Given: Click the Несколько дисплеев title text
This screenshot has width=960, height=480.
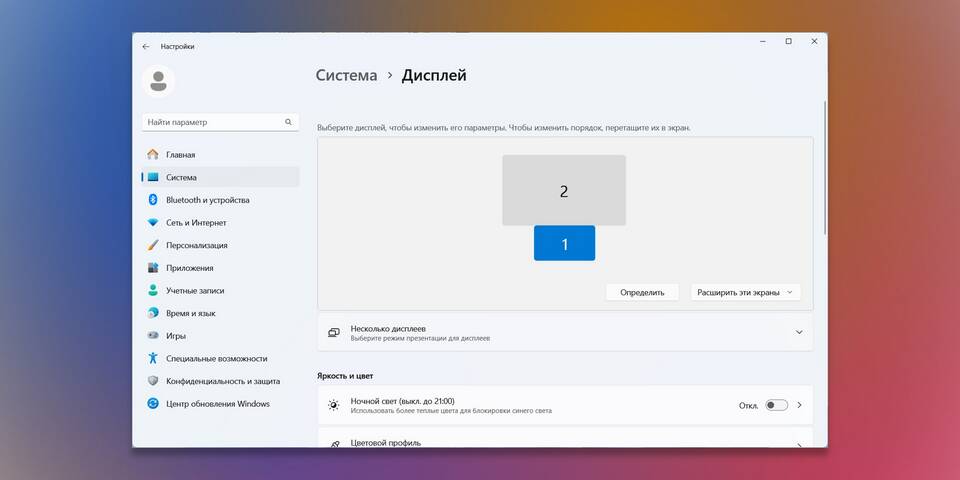Looking at the screenshot, I should point(388,329).
